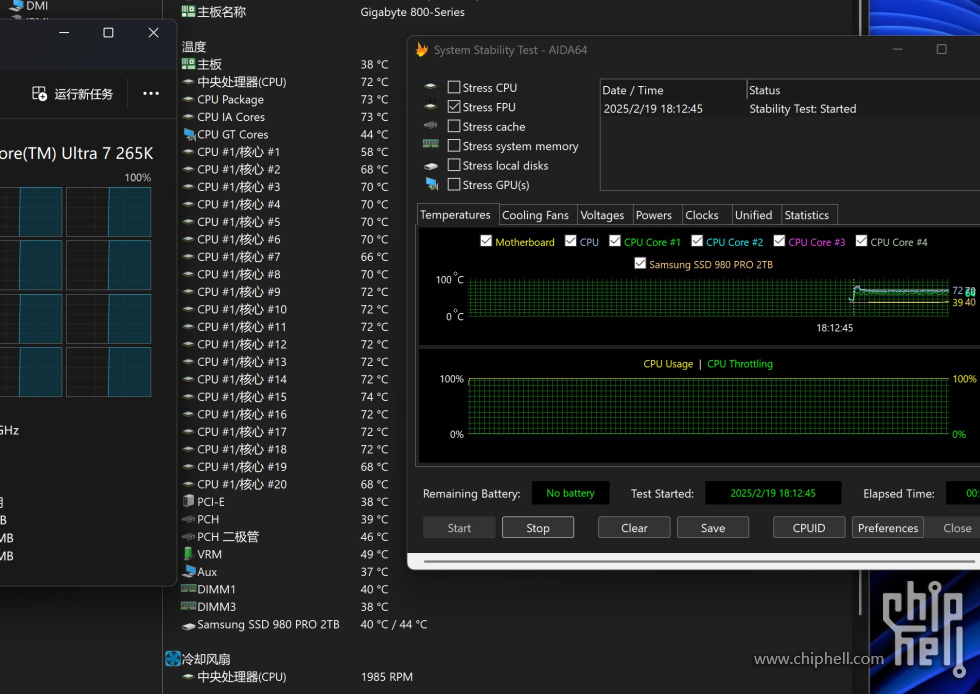This screenshot has height=694, width=980.
Task: Toggle the Motherboard graph checkbox
Action: click(x=486, y=241)
